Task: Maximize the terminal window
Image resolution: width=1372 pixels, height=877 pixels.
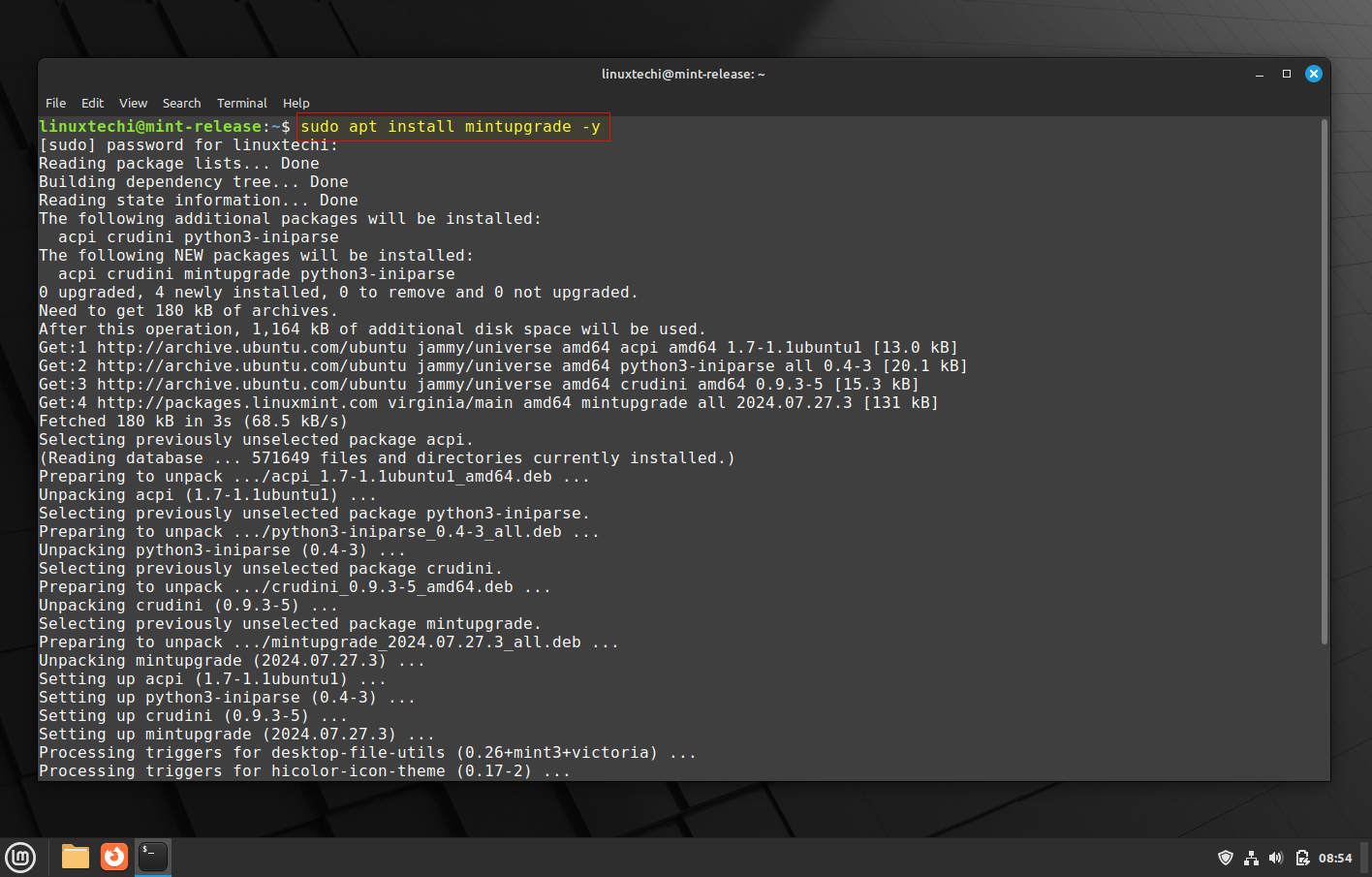Action: [1287, 74]
